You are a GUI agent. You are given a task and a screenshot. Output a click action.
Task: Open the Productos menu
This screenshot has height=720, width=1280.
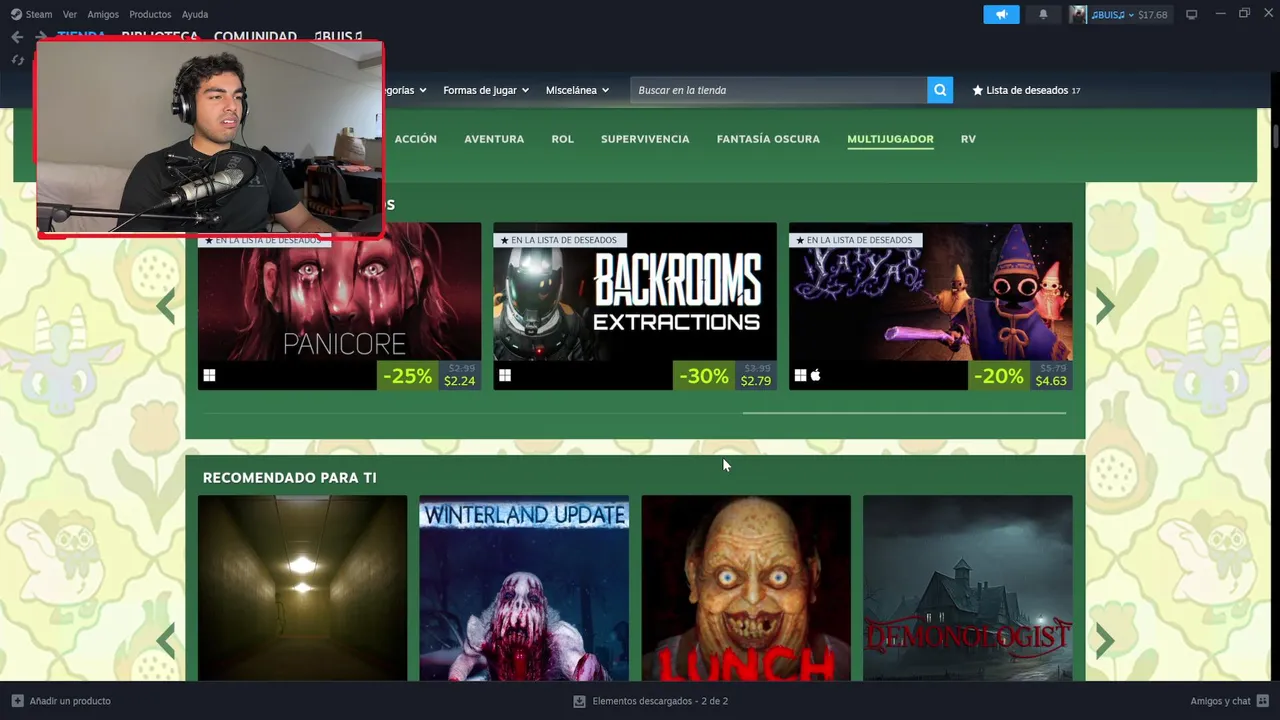click(x=150, y=14)
